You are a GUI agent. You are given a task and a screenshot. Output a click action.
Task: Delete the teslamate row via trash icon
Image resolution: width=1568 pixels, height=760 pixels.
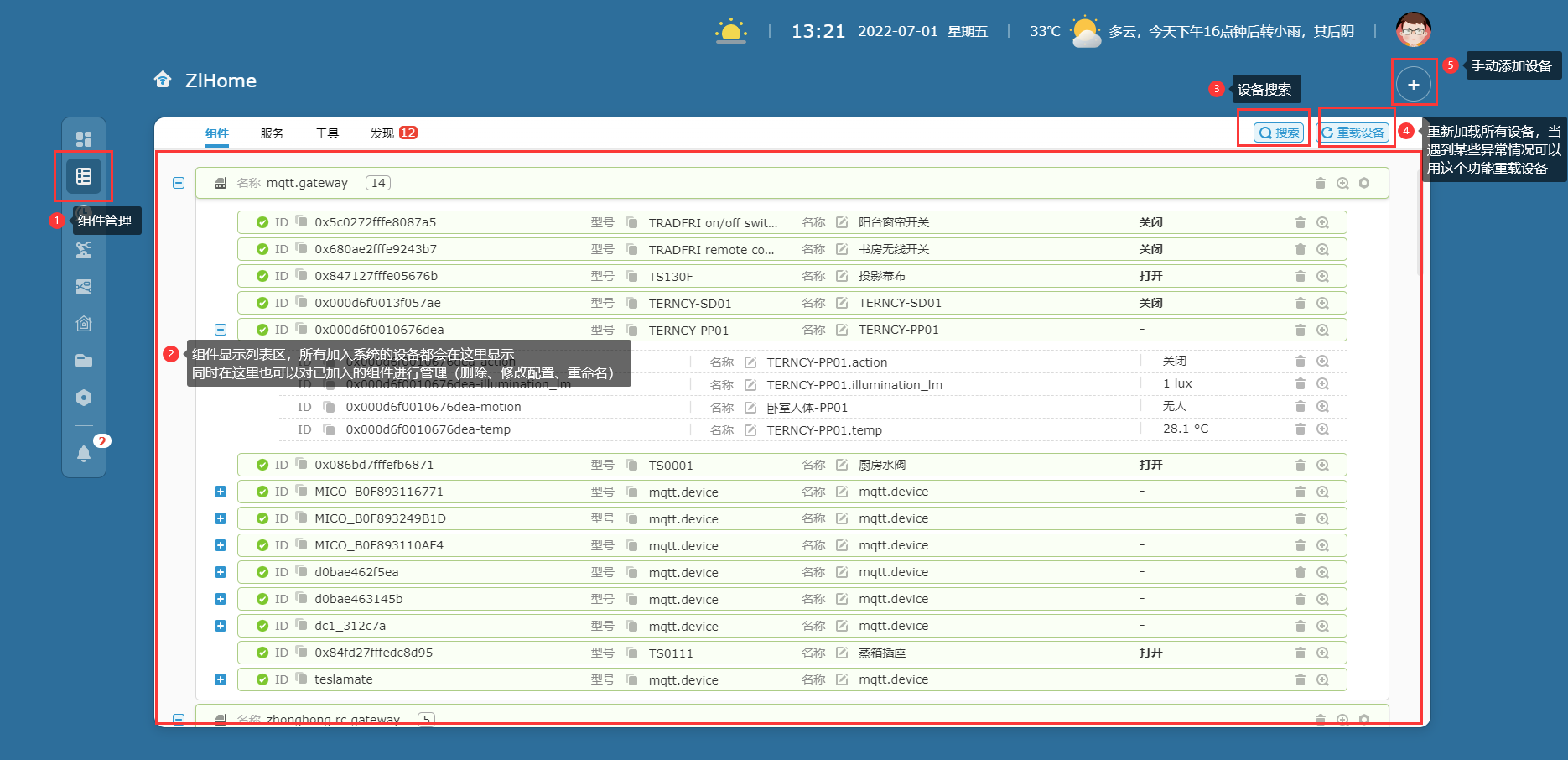(1301, 679)
